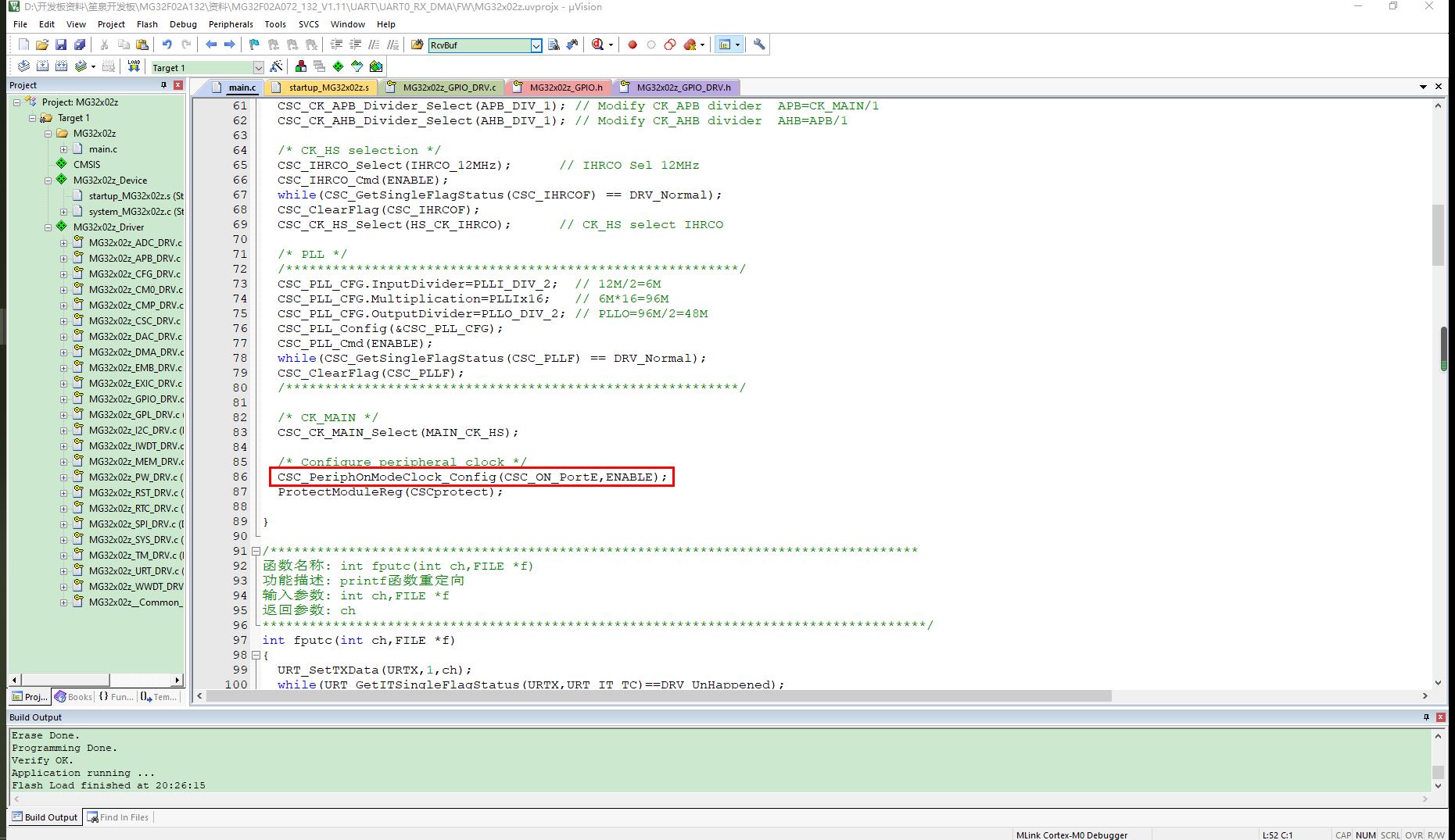Open the RcvBuf search combo dropdown
This screenshot has width=1455, height=840.
pos(536,45)
